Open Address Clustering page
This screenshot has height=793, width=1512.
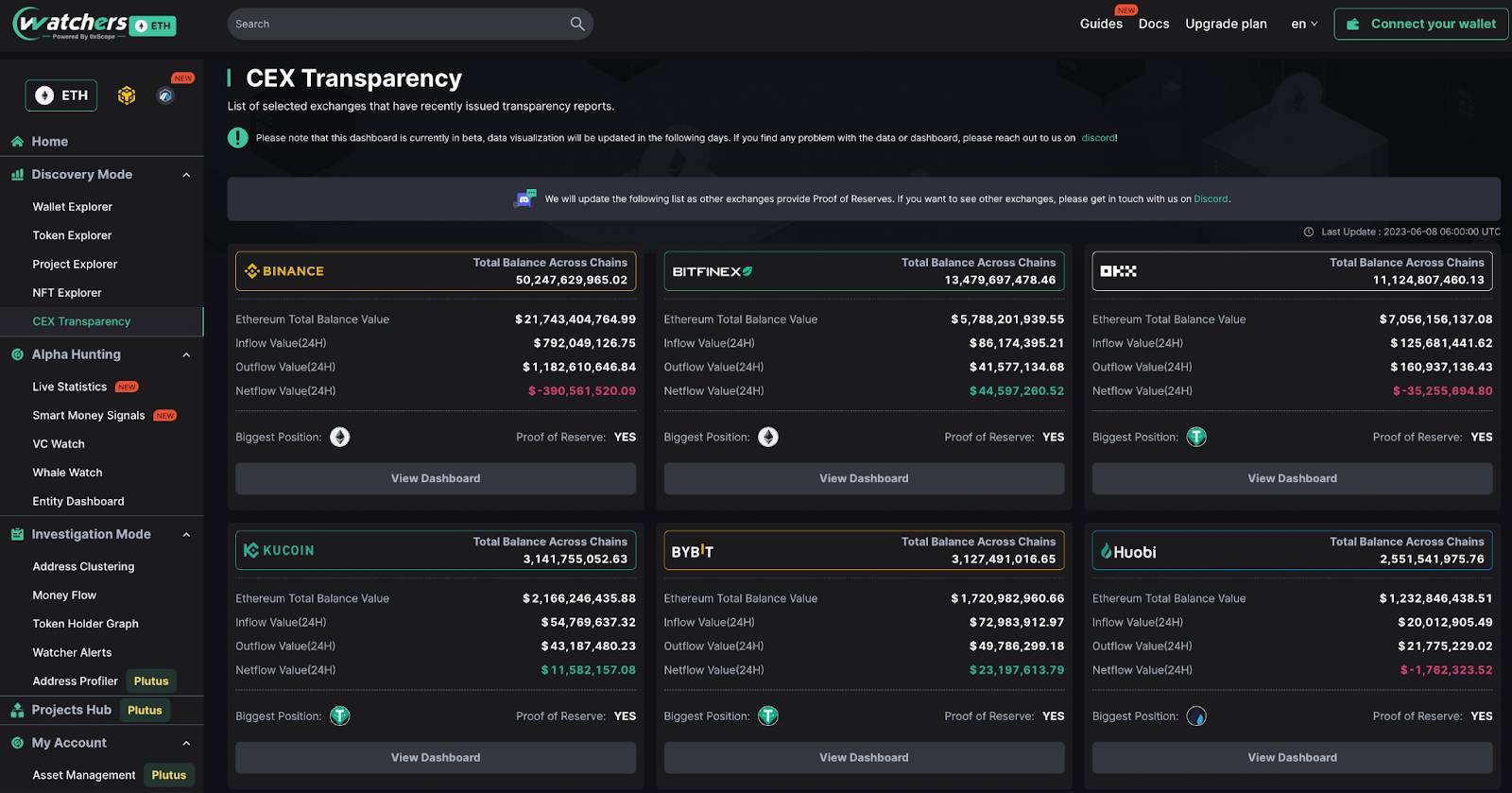pyautogui.click(x=83, y=566)
